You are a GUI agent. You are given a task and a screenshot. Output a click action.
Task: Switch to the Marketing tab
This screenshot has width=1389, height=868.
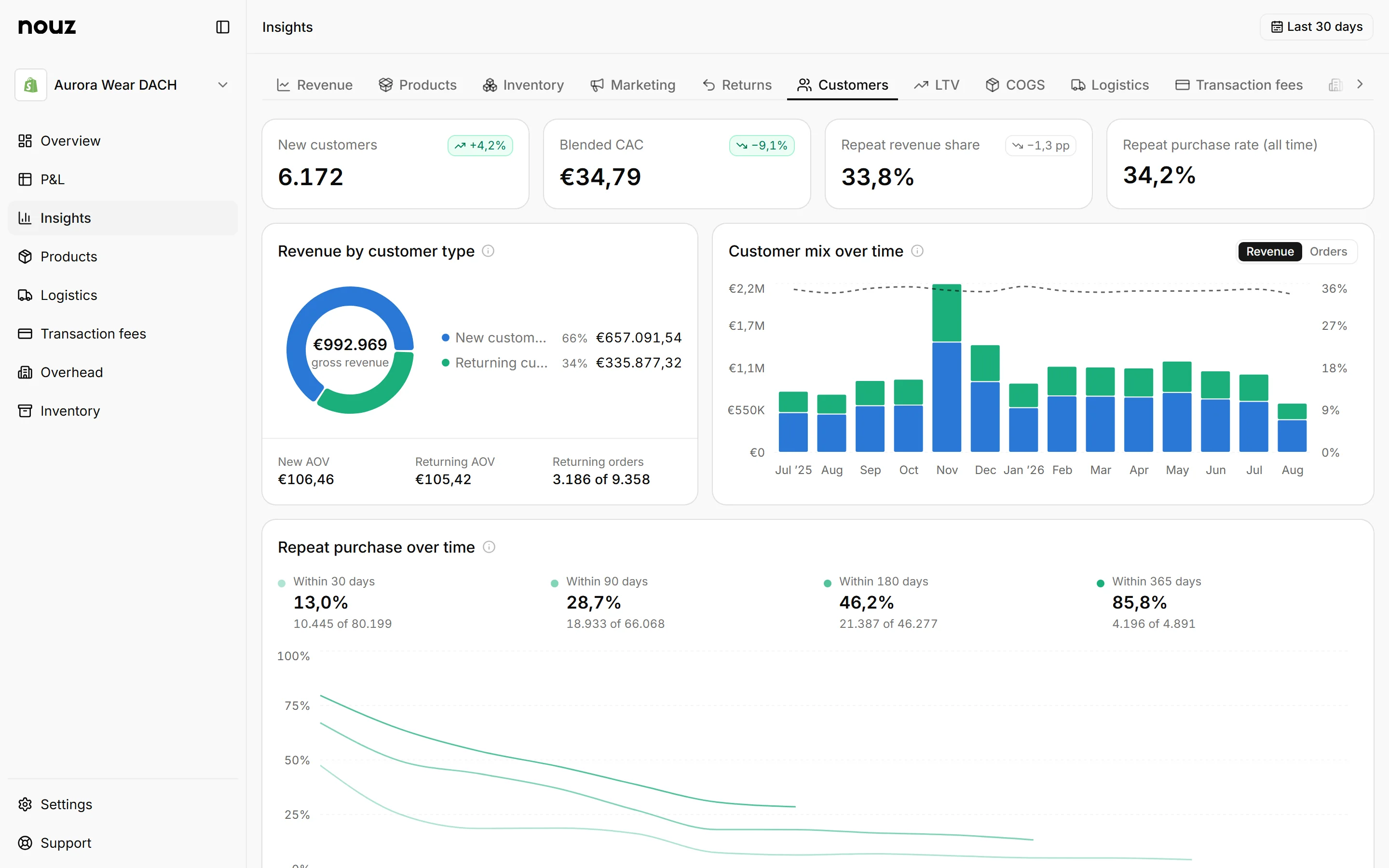tap(633, 85)
